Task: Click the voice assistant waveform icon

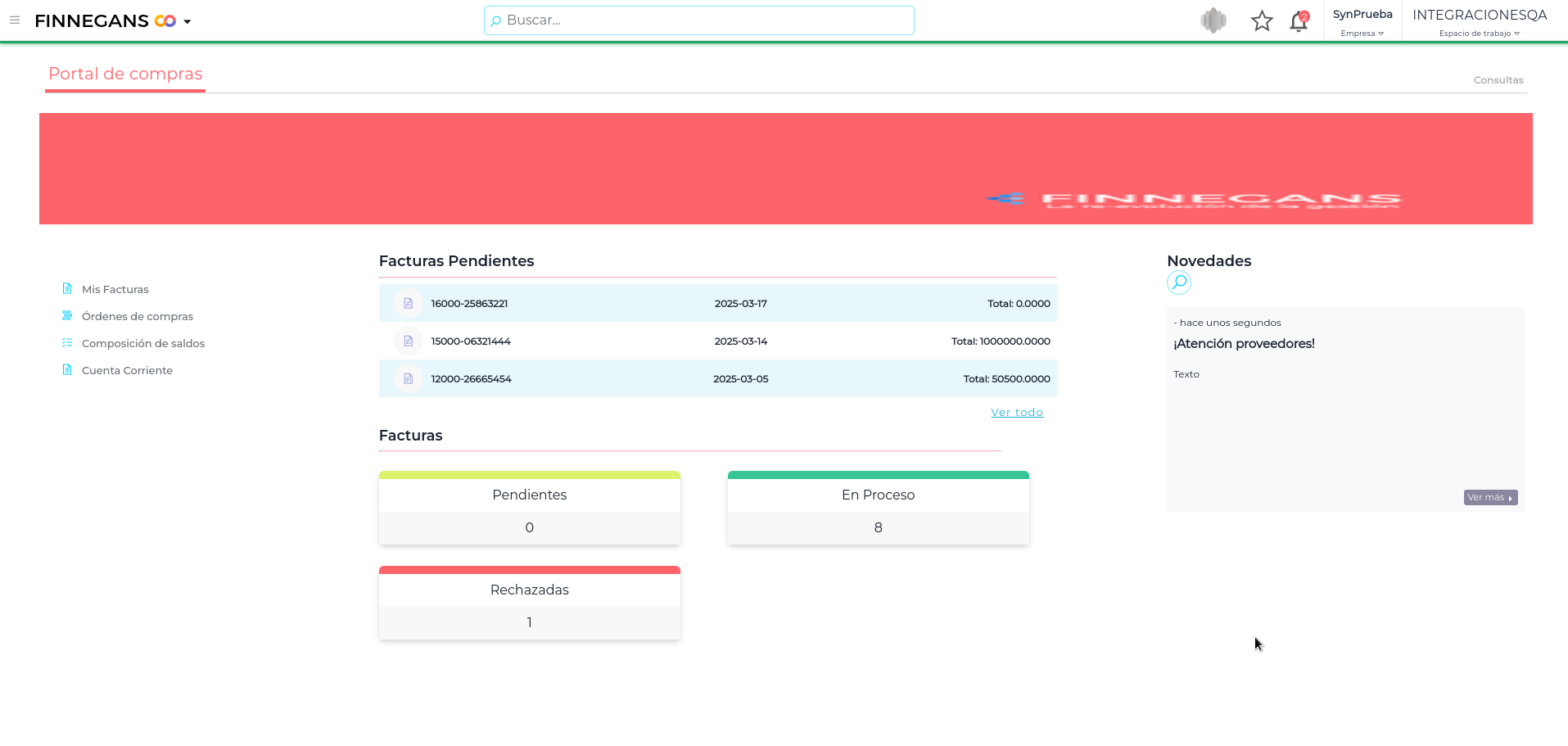Action: [1213, 20]
